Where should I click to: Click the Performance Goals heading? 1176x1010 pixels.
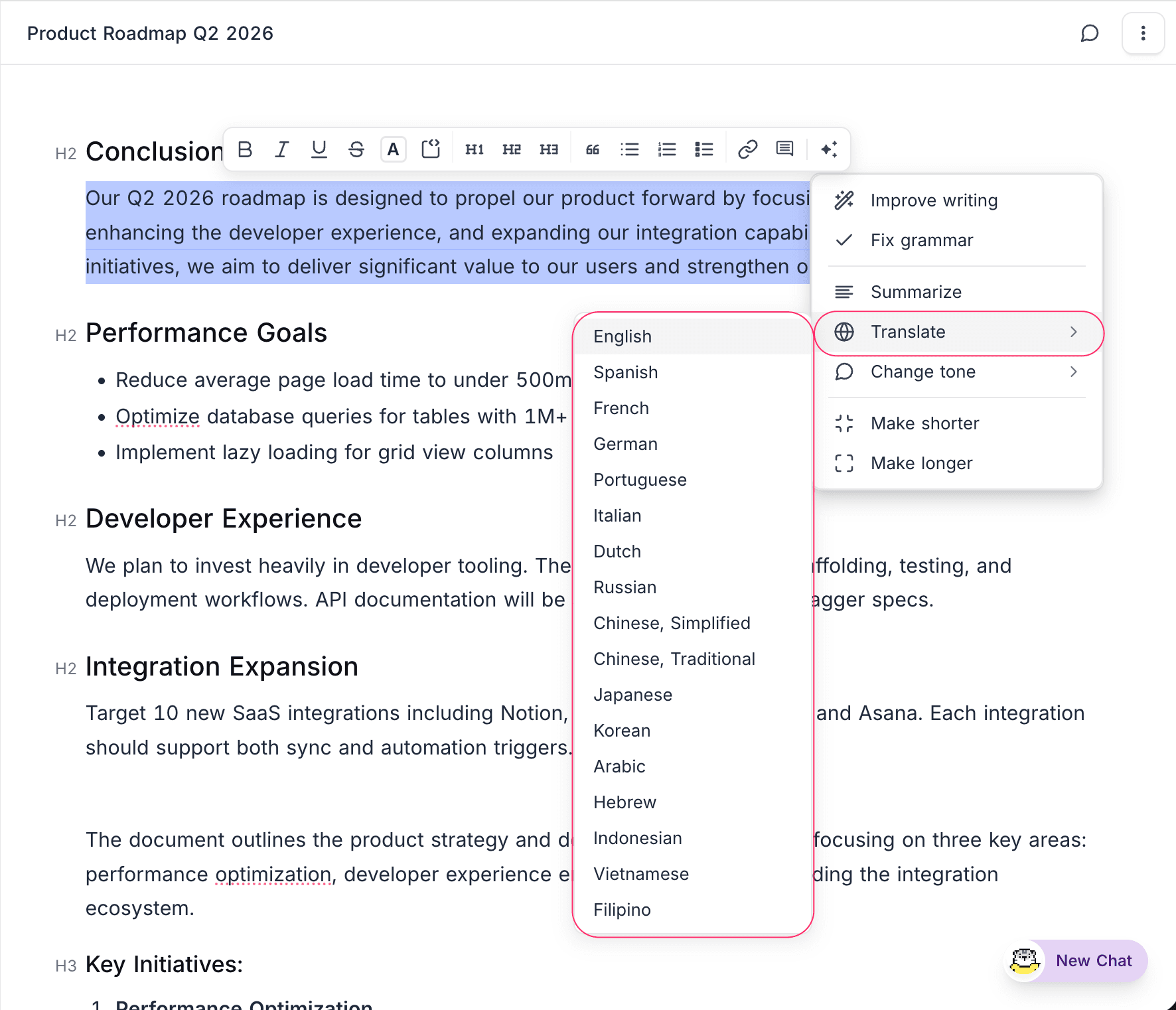click(x=206, y=333)
